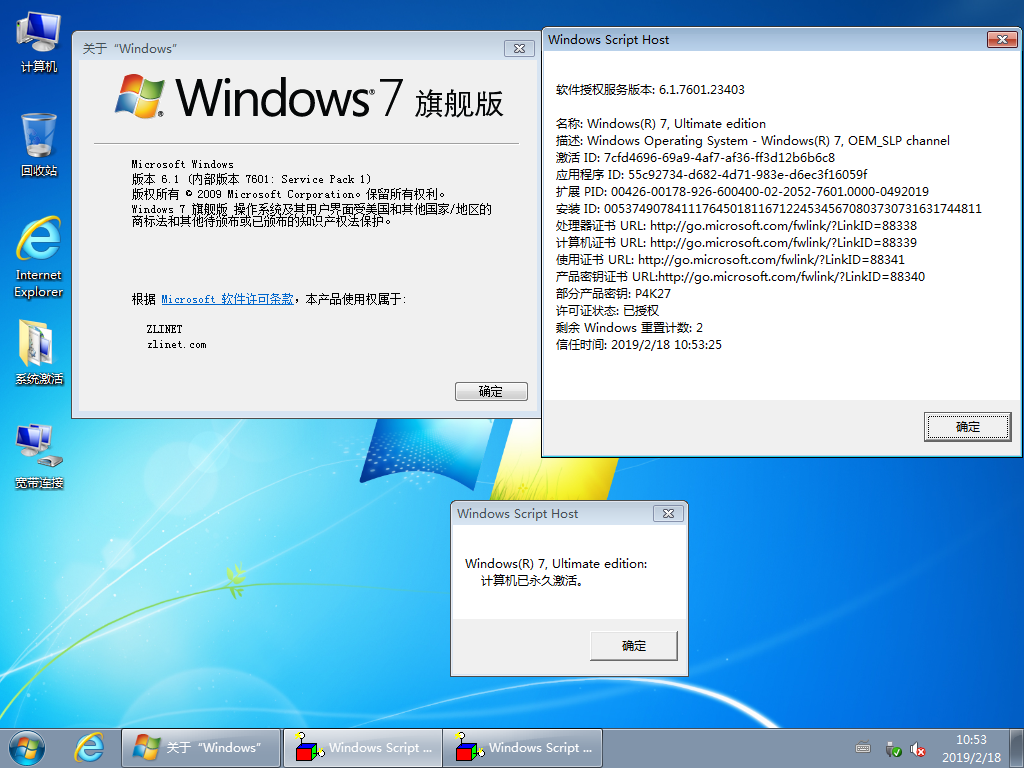Open the 回收站 recycle bin icon
The height and width of the screenshot is (768, 1024).
click(39, 145)
